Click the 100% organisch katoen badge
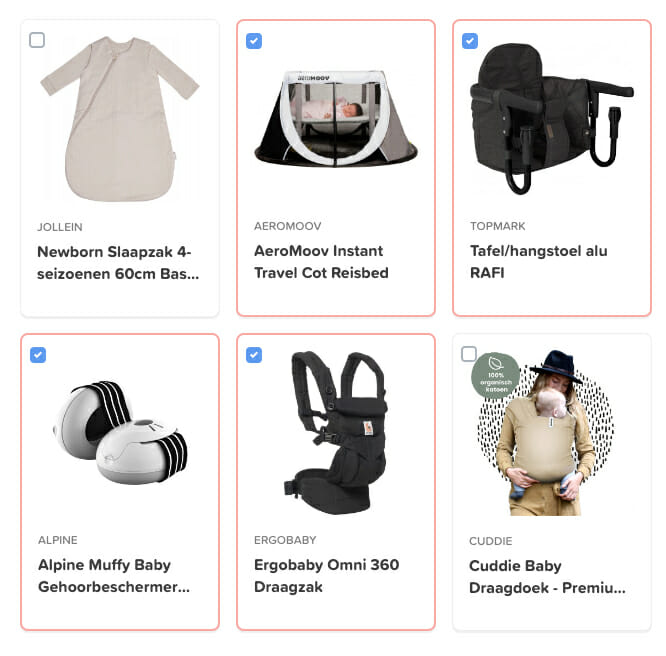666x656 pixels. pos(496,376)
